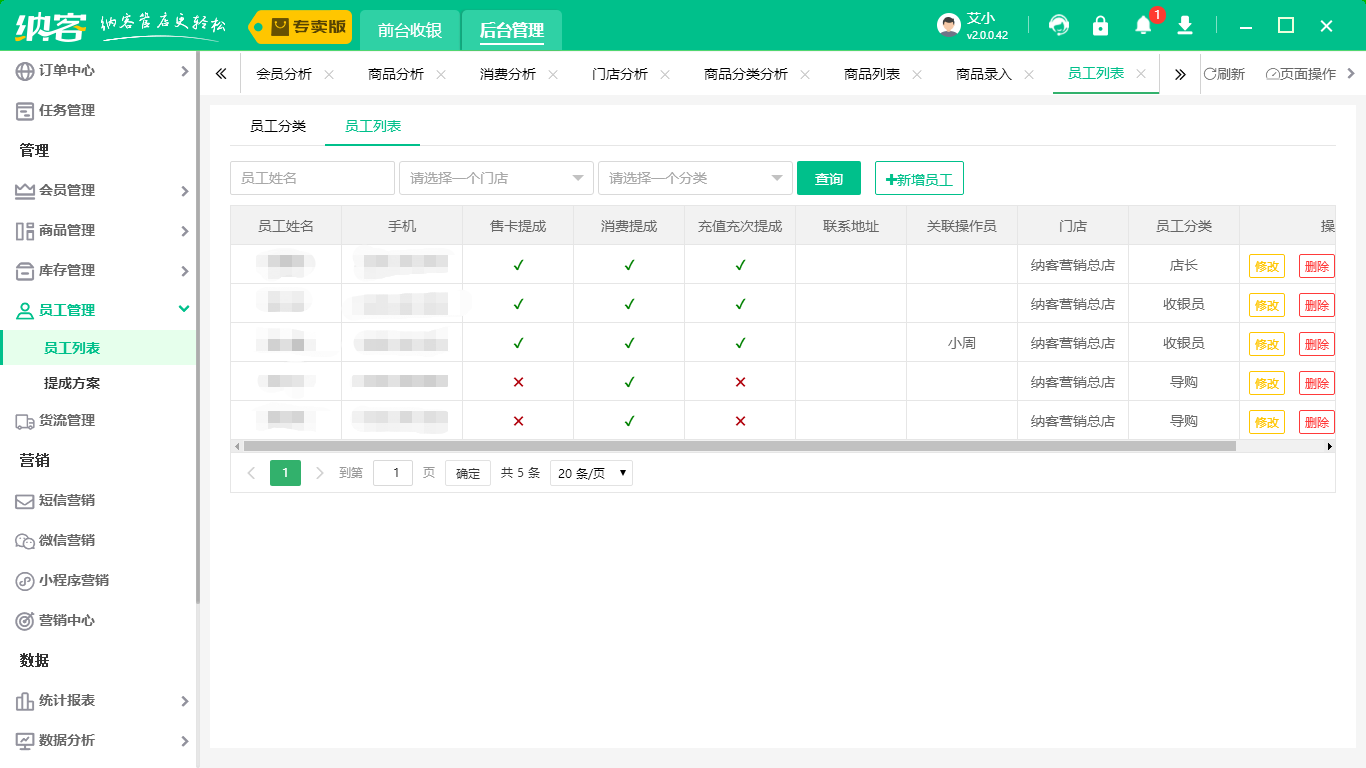The image size is (1366, 768).
Task: Collapse sidebar with double-chevron left icon
Action: 221,74
